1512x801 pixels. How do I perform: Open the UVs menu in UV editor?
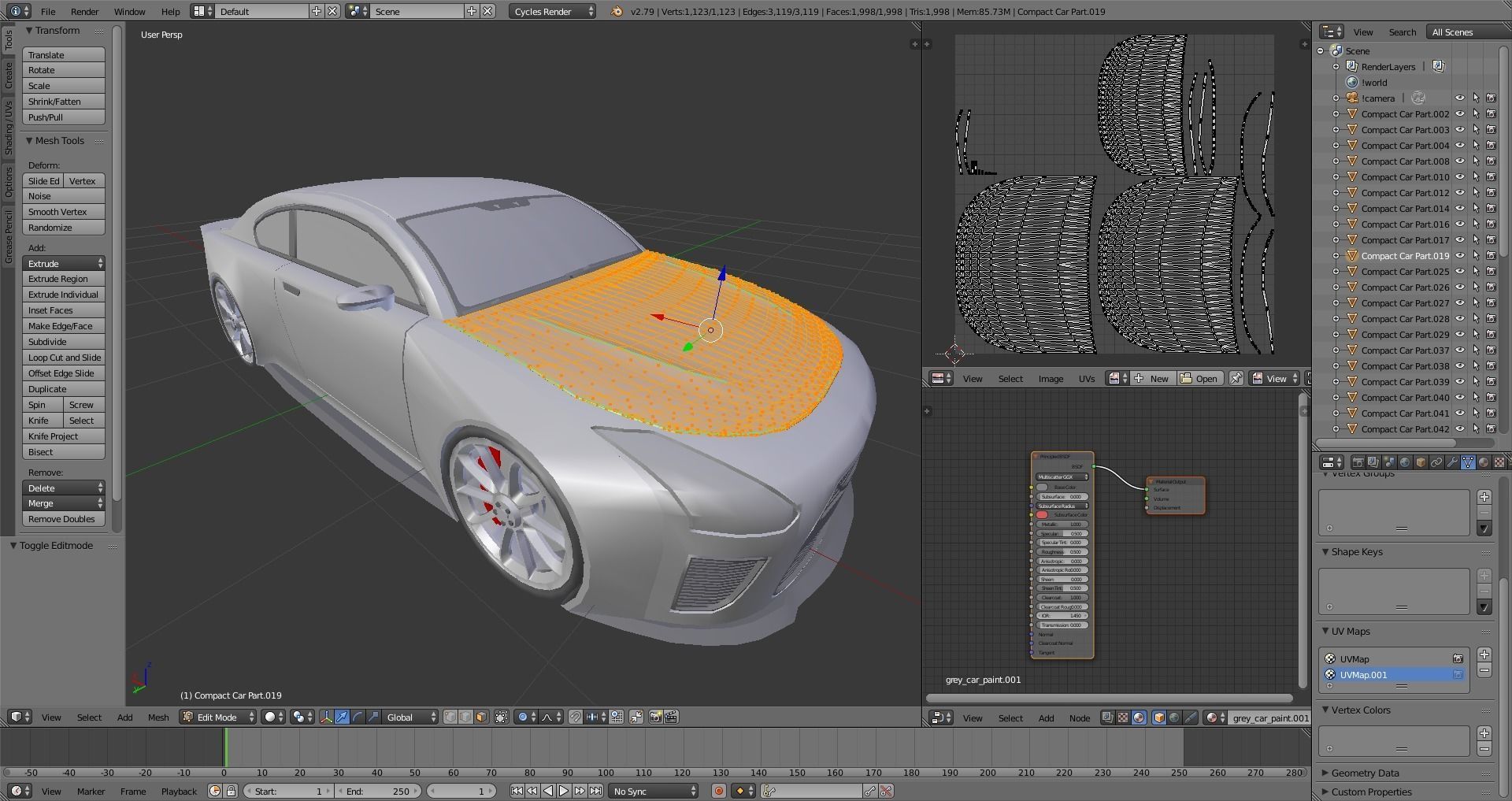pyautogui.click(x=1087, y=379)
